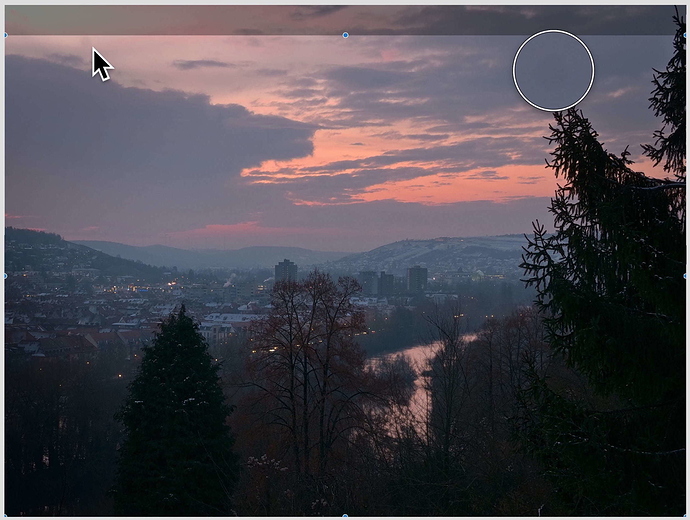The image size is (690, 520).
Task: Select the right-middle edge handle
Action: (686, 276)
